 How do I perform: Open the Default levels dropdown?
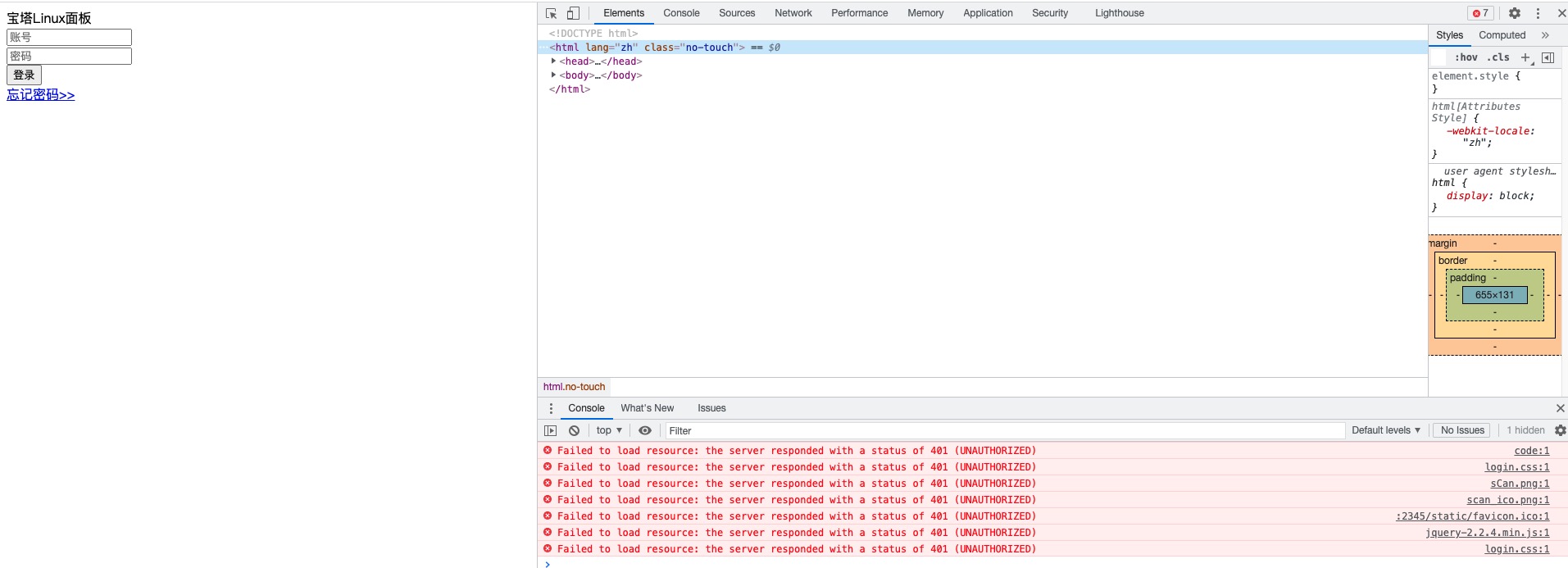[1385, 430]
